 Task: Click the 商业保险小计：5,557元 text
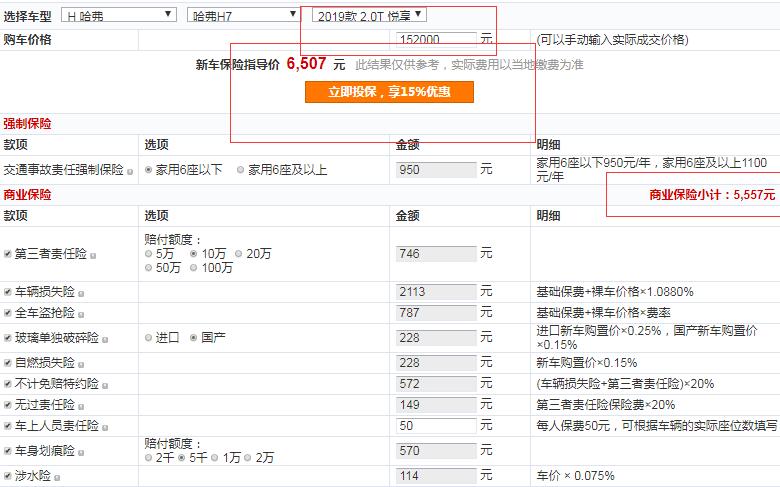click(x=712, y=195)
